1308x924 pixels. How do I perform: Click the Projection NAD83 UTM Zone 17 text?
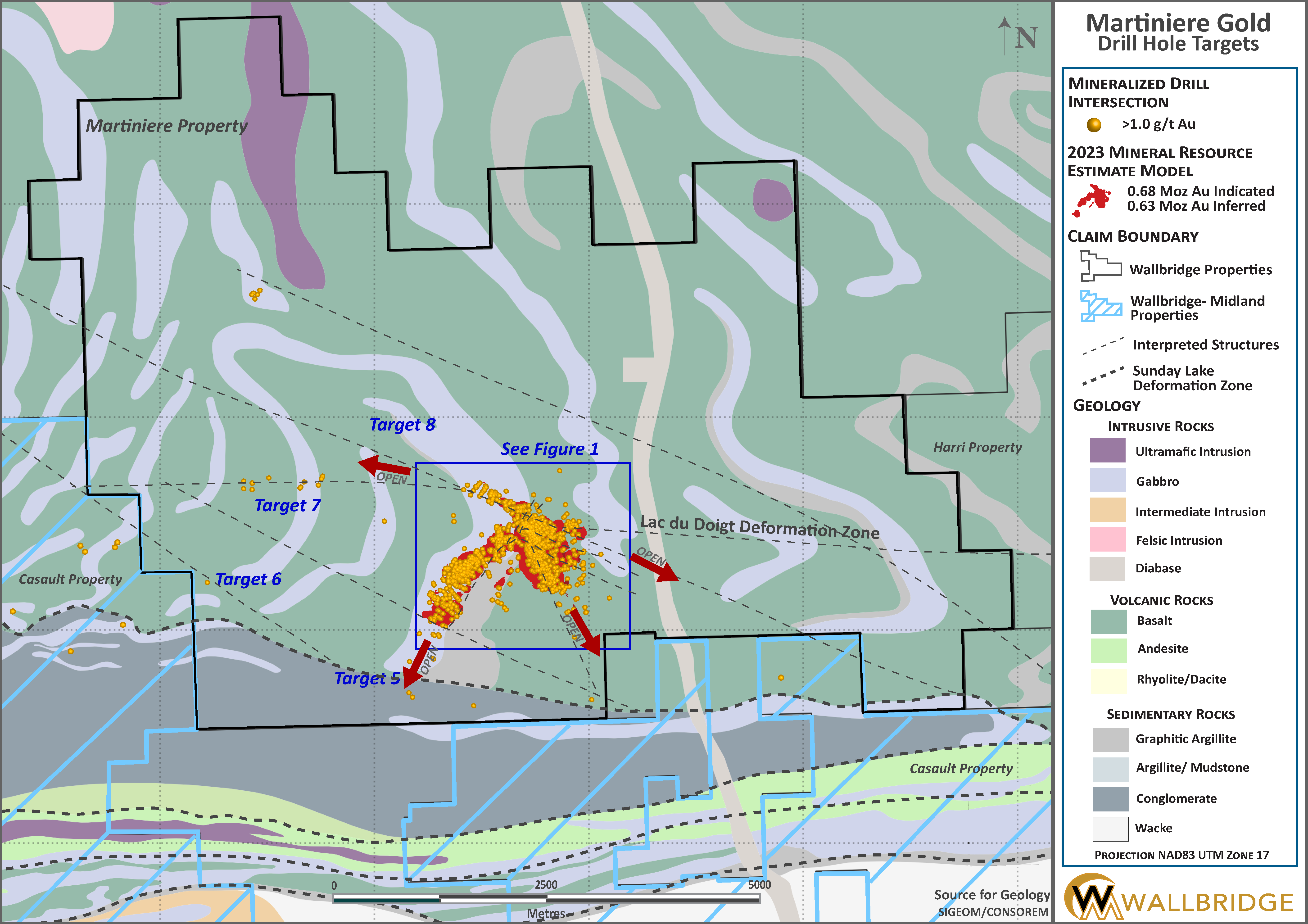pyautogui.click(x=1181, y=855)
